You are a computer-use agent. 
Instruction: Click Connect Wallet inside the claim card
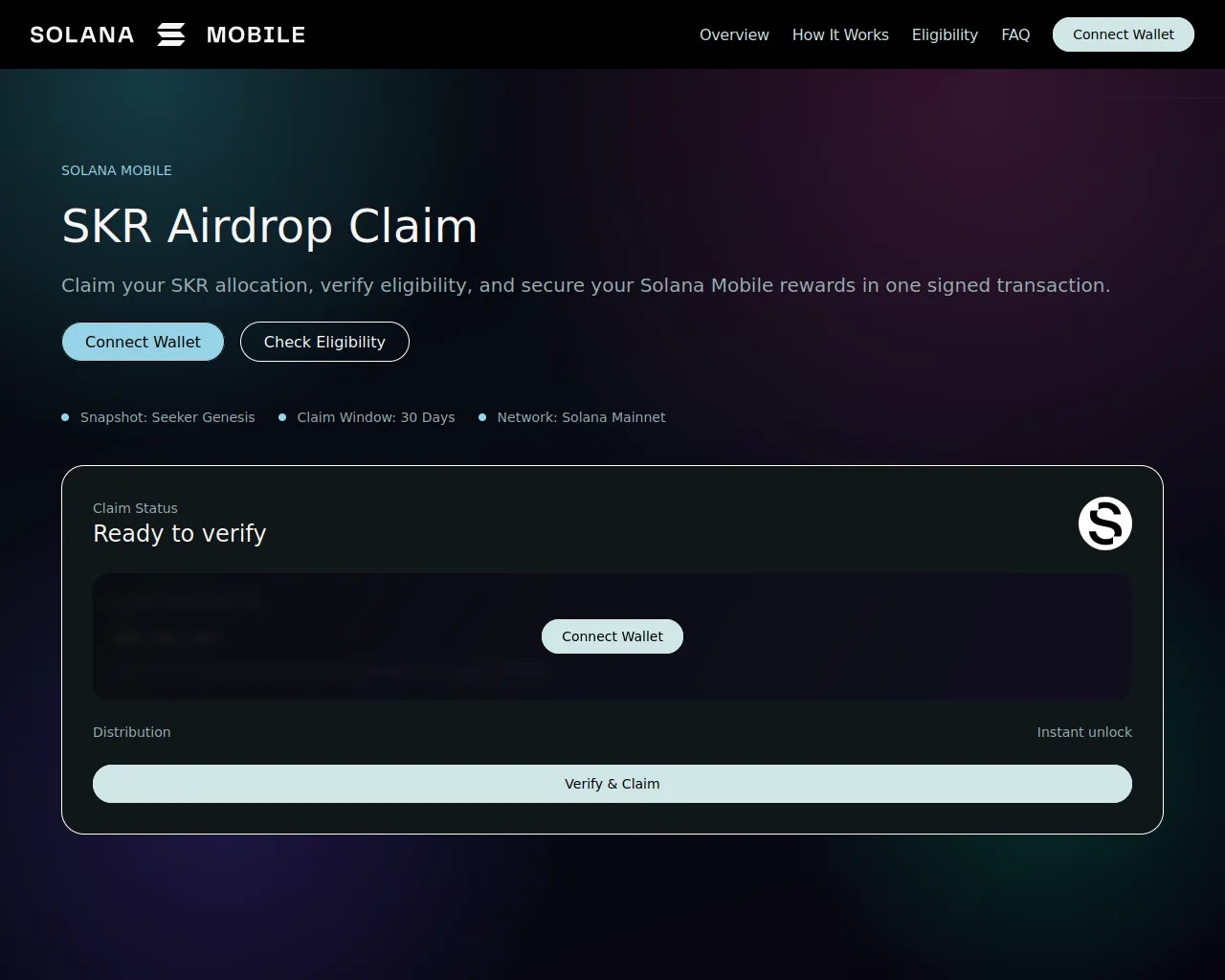(x=612, y=636)
